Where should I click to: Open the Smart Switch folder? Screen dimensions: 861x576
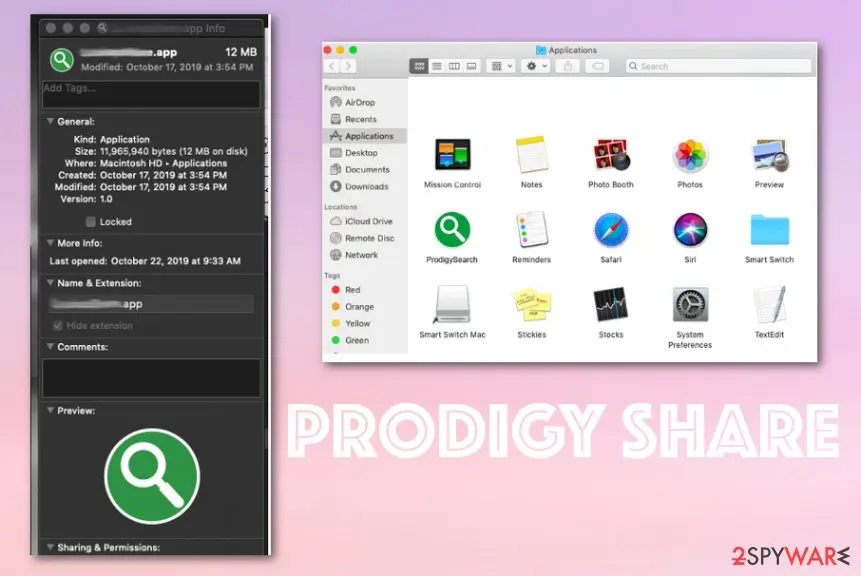click(x=769, y=230)
